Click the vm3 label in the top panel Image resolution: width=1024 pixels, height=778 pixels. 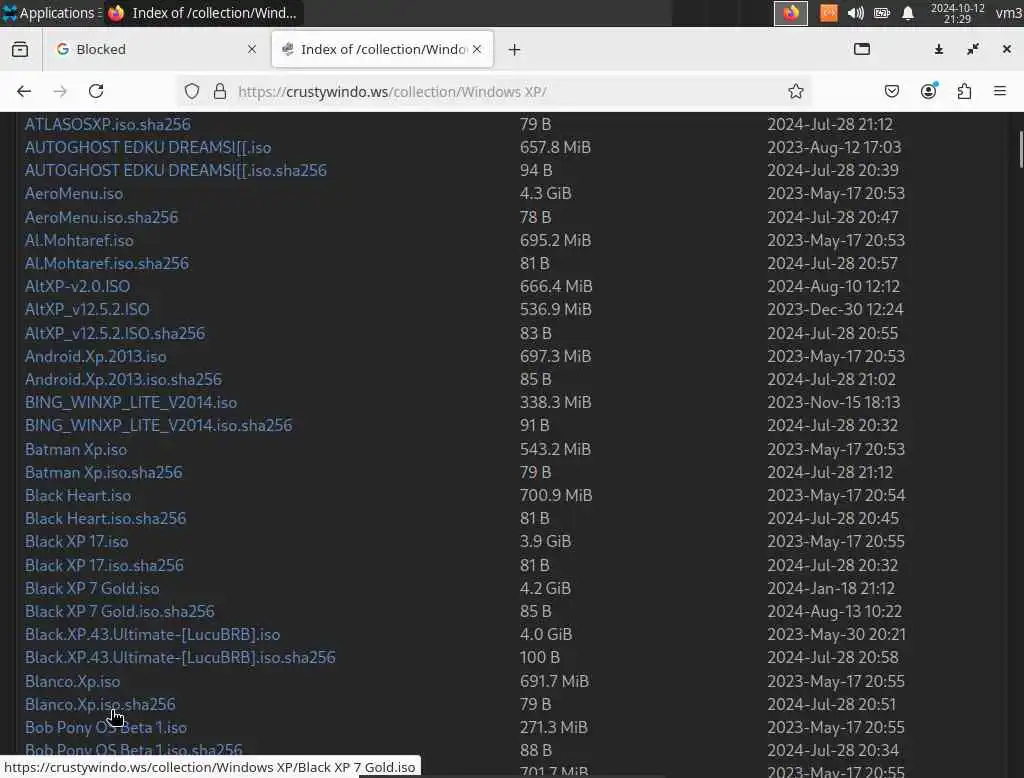click(x=1009, y=13)
